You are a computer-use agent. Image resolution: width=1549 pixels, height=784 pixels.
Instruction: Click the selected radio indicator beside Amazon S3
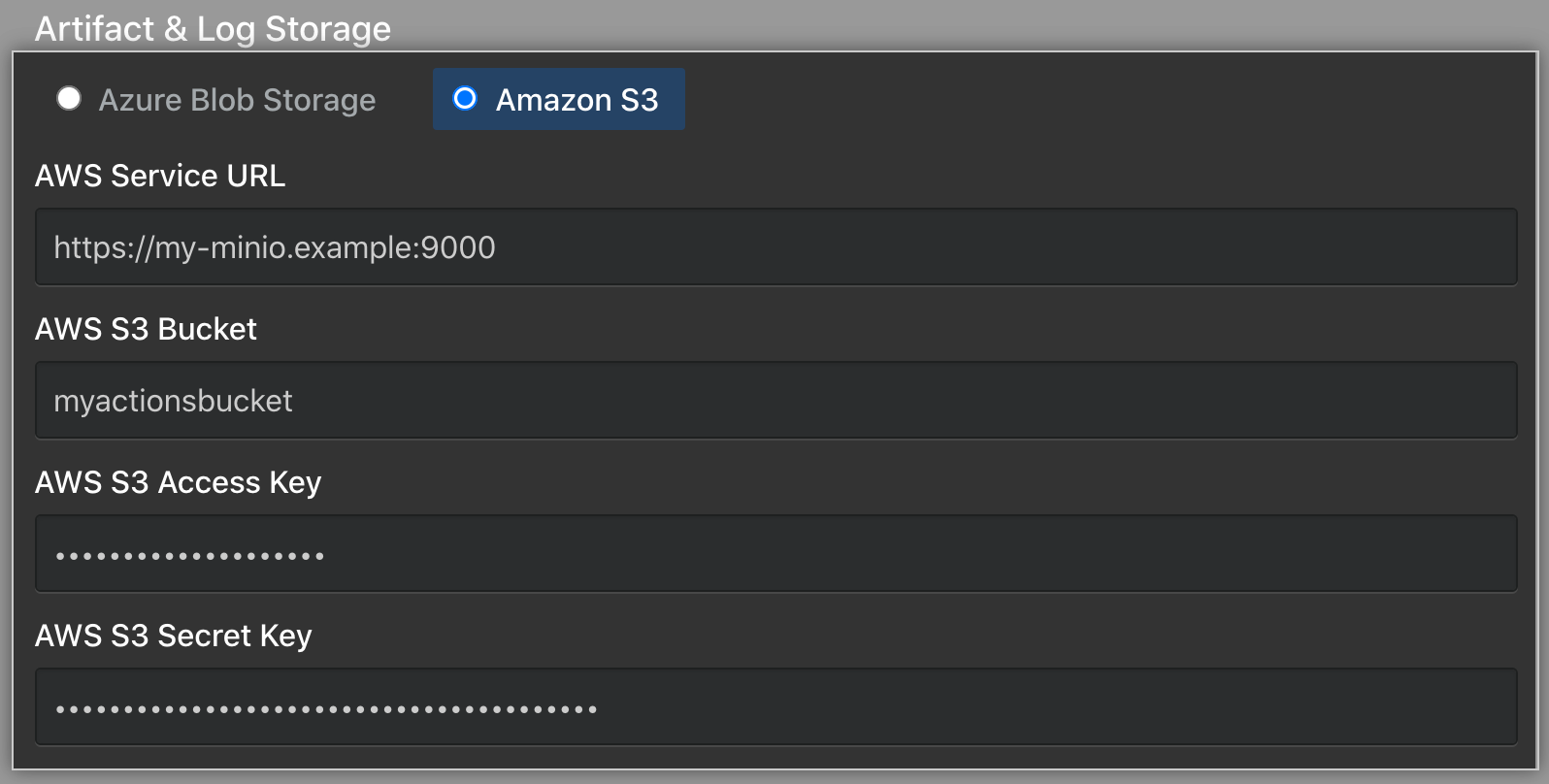[466, 98]
